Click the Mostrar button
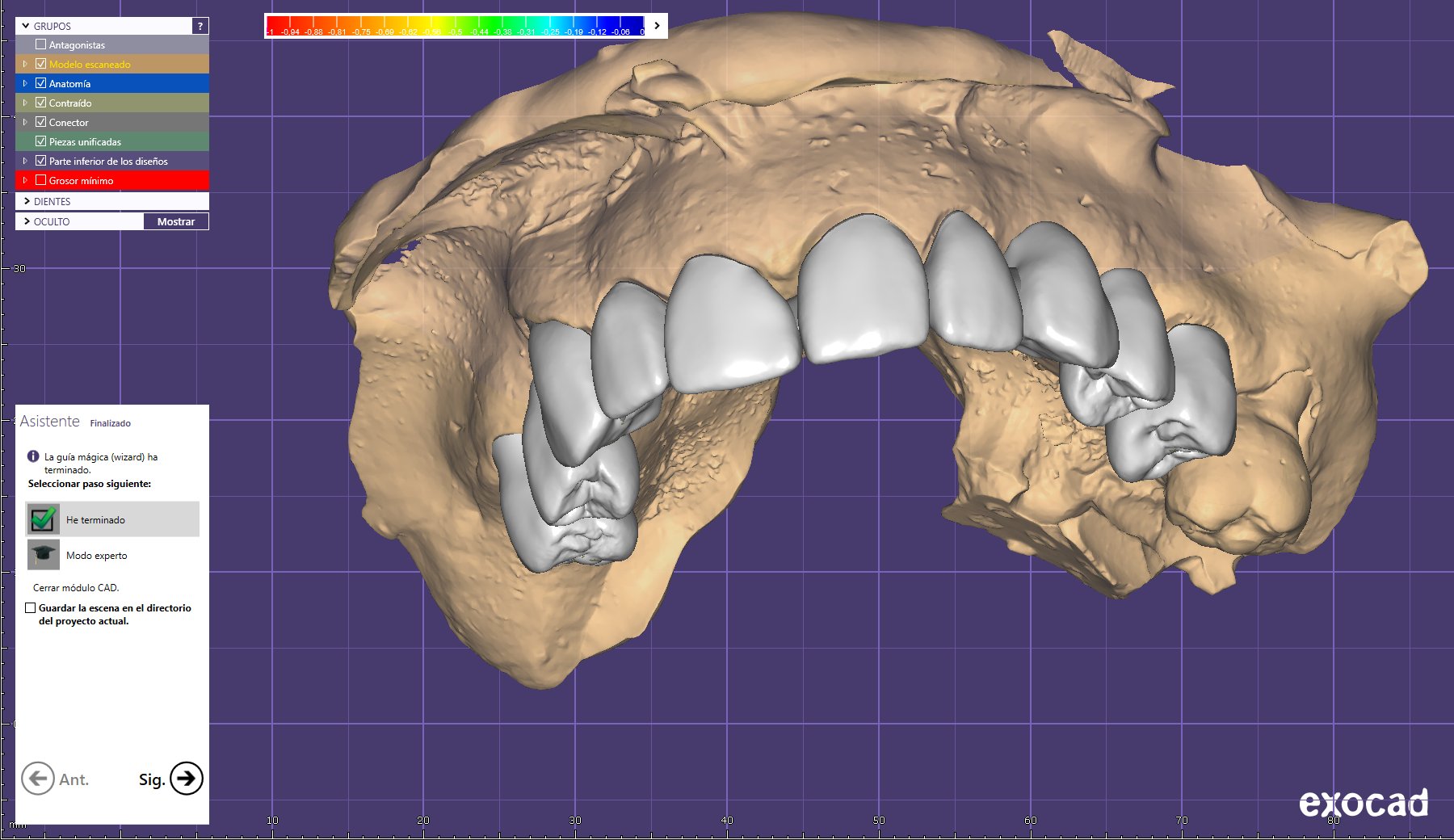The width and height of the screenshot is (1454, 840). (x=176, y=221)
